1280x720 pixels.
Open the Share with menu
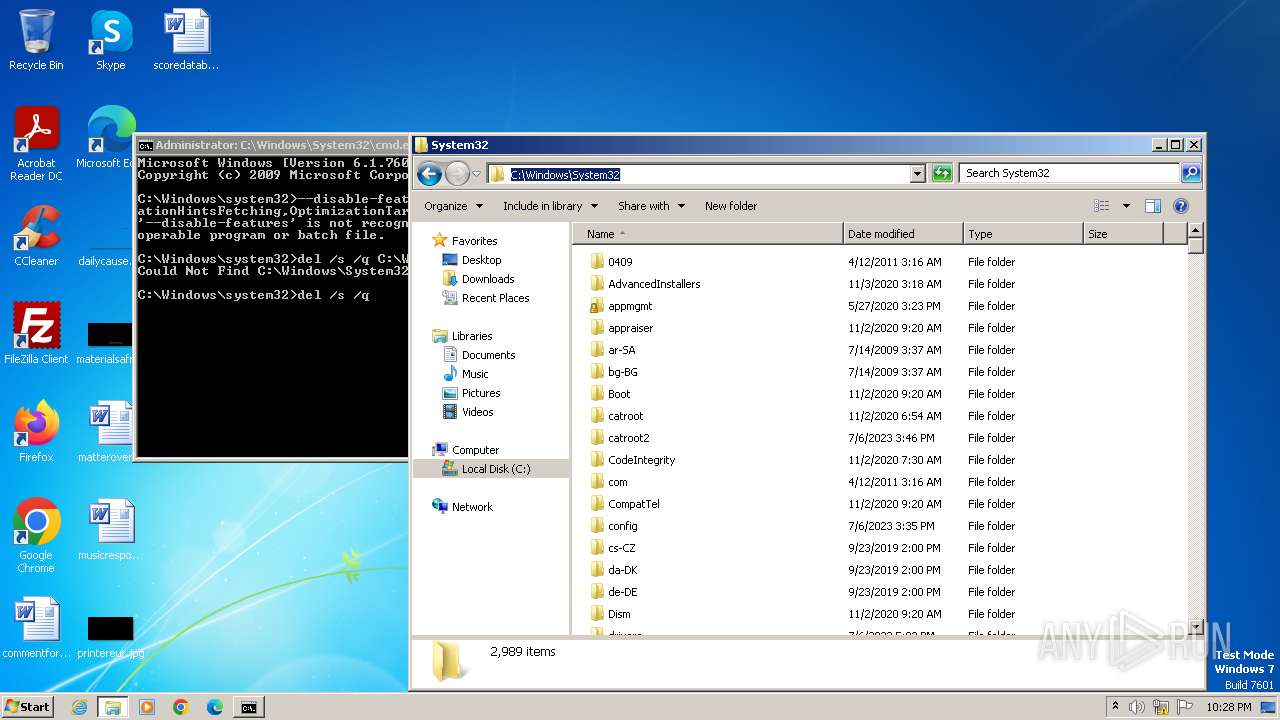(651, 206)
